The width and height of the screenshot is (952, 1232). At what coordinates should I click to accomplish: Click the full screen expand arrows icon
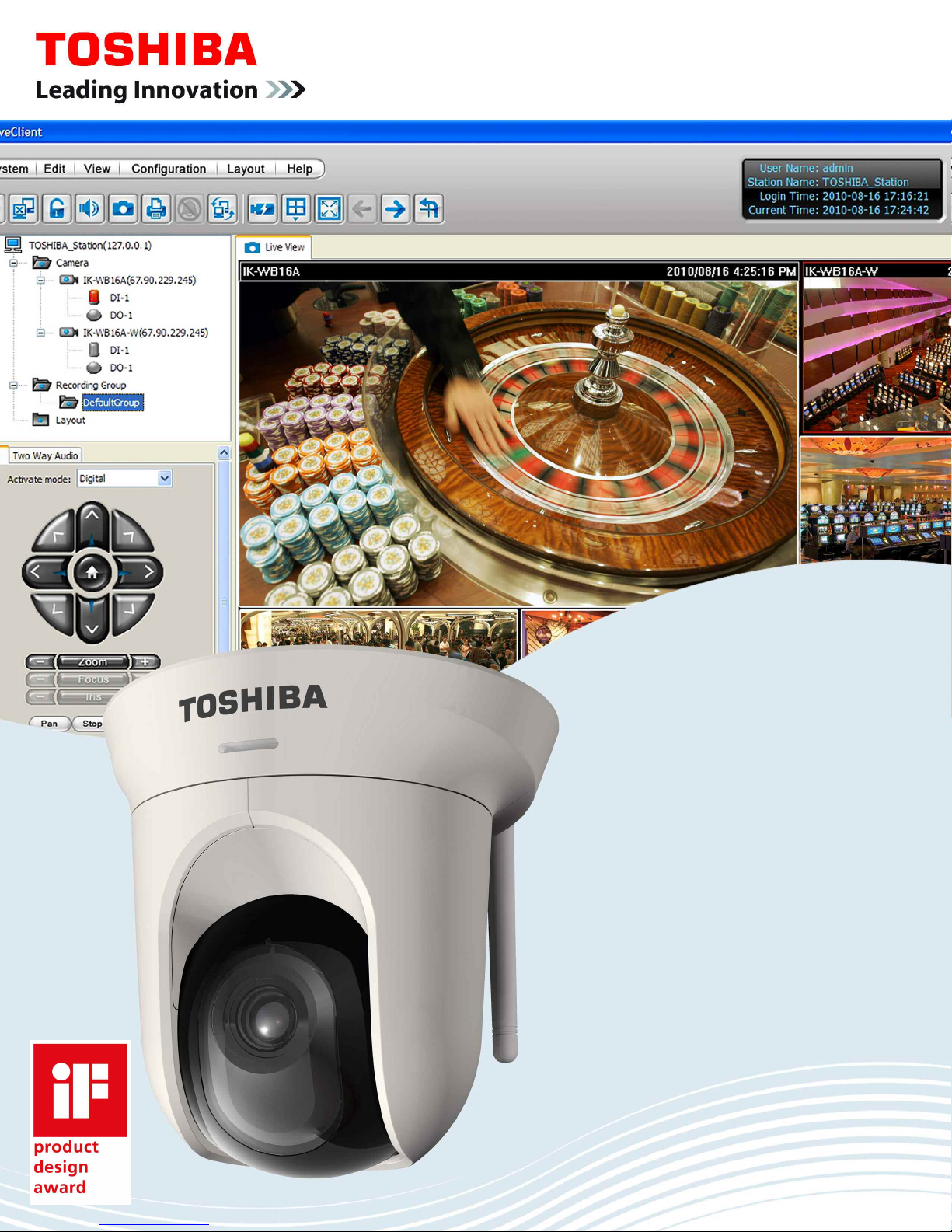[330, 208]
